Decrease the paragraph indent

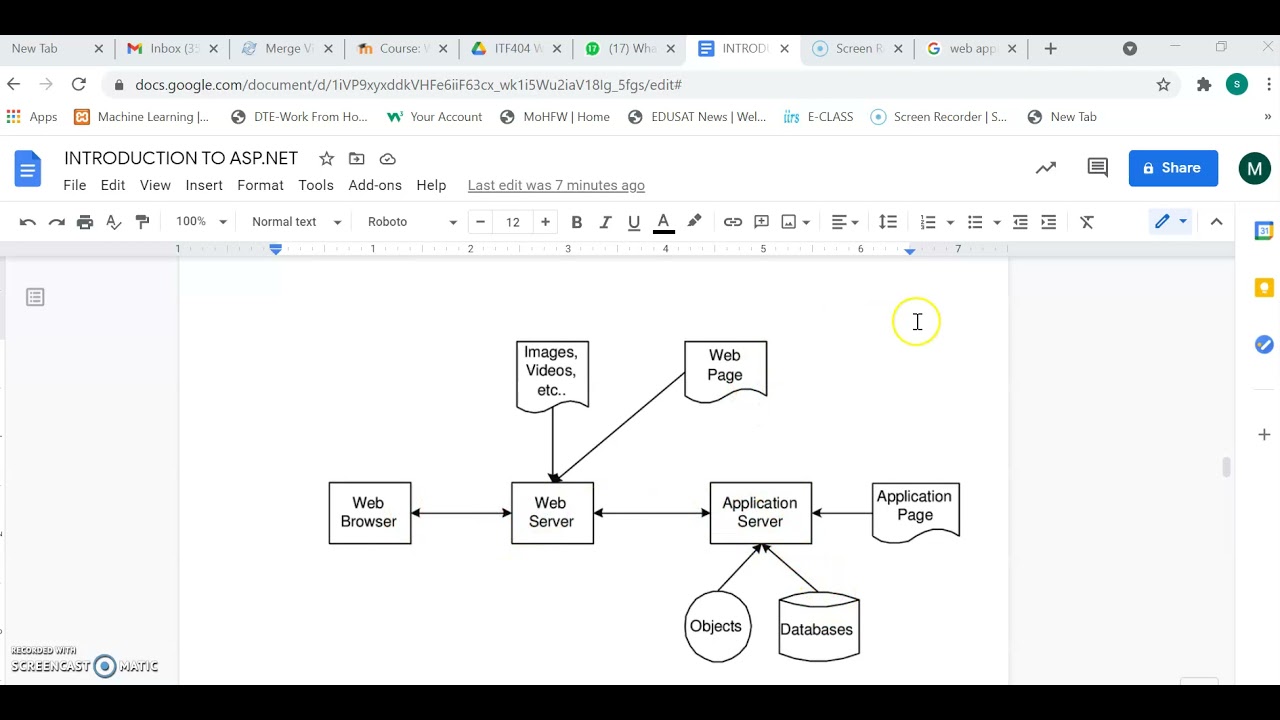tap(1020, 222)
